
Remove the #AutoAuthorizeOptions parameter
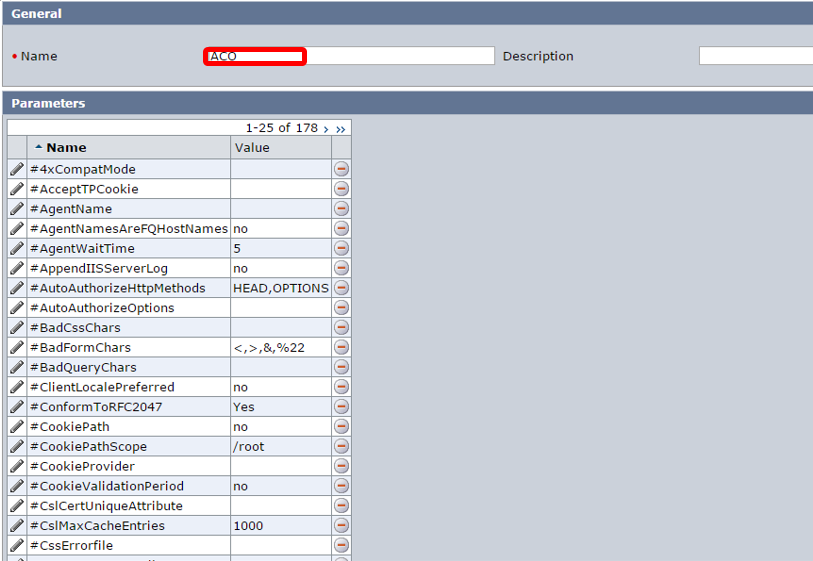341,307
